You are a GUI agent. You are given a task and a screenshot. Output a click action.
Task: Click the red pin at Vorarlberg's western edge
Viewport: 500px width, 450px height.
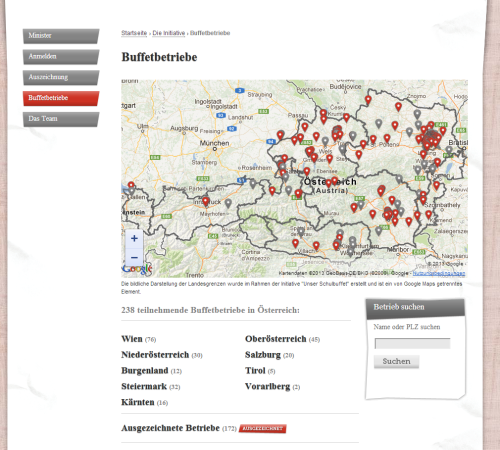(131, 185)
